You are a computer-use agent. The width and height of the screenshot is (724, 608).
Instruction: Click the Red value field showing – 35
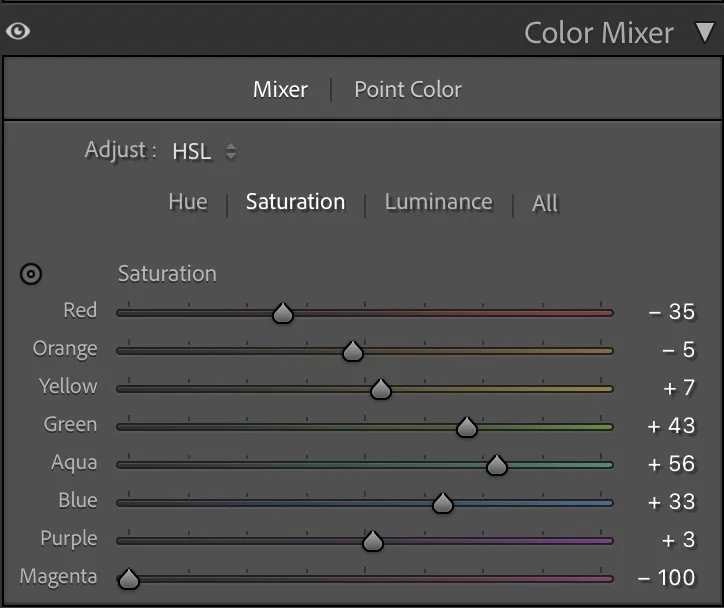coord(672,312)
